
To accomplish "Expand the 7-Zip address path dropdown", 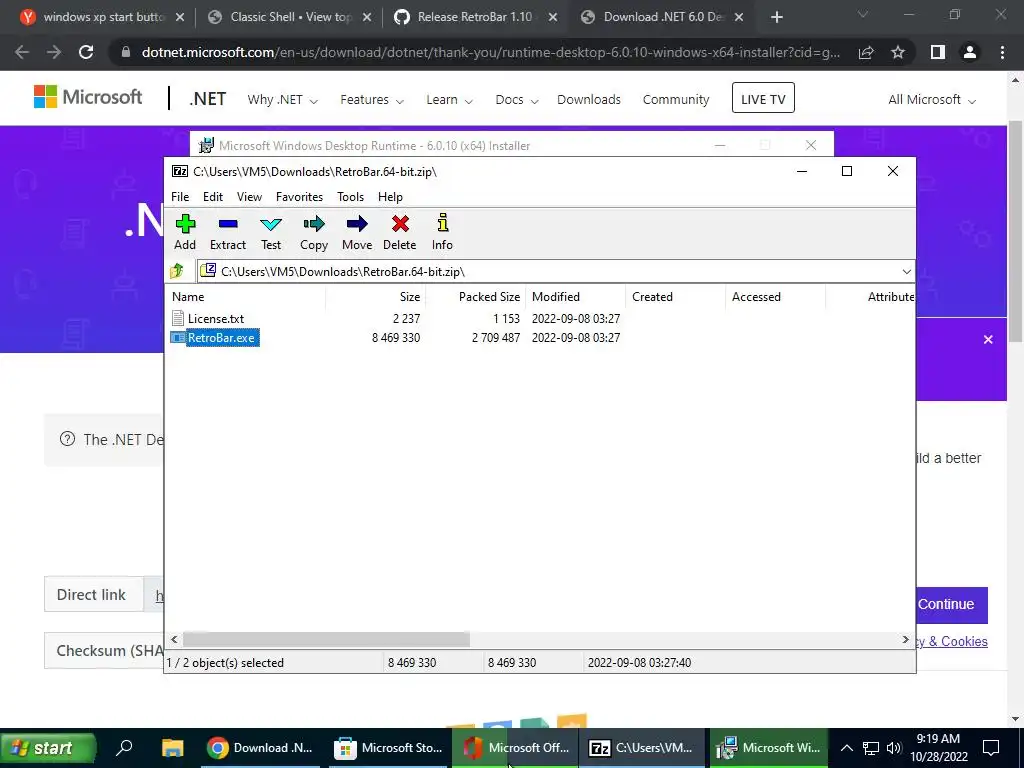I will coord(906,272).
